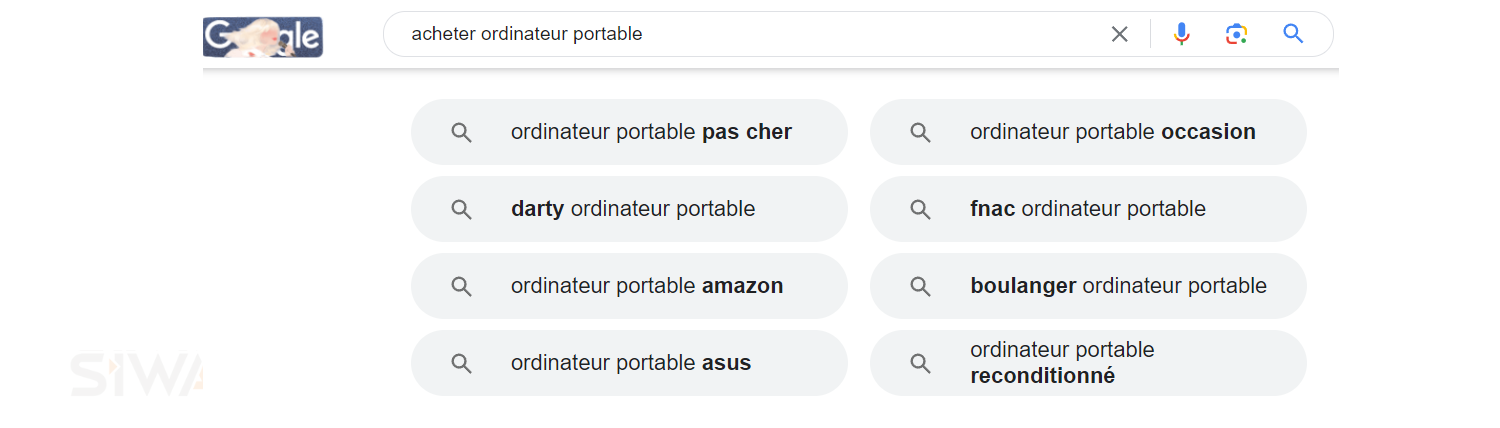Open "ordinateur portable reconditionné" suggestion
This screenshot has width=1500, height=428.
[x=1062, y=363]
